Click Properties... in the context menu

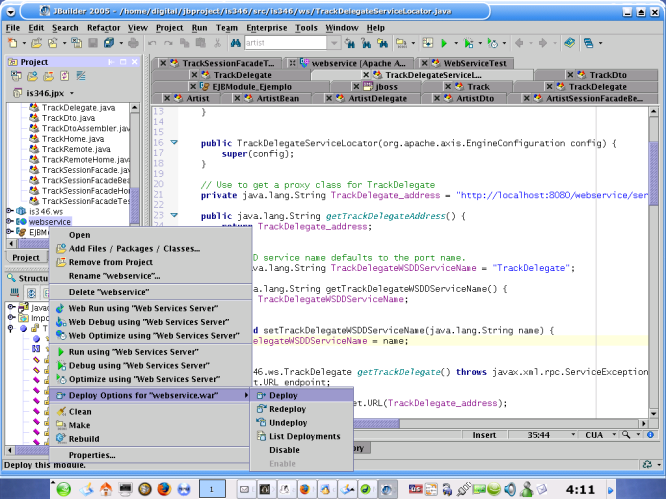point(91,455)
